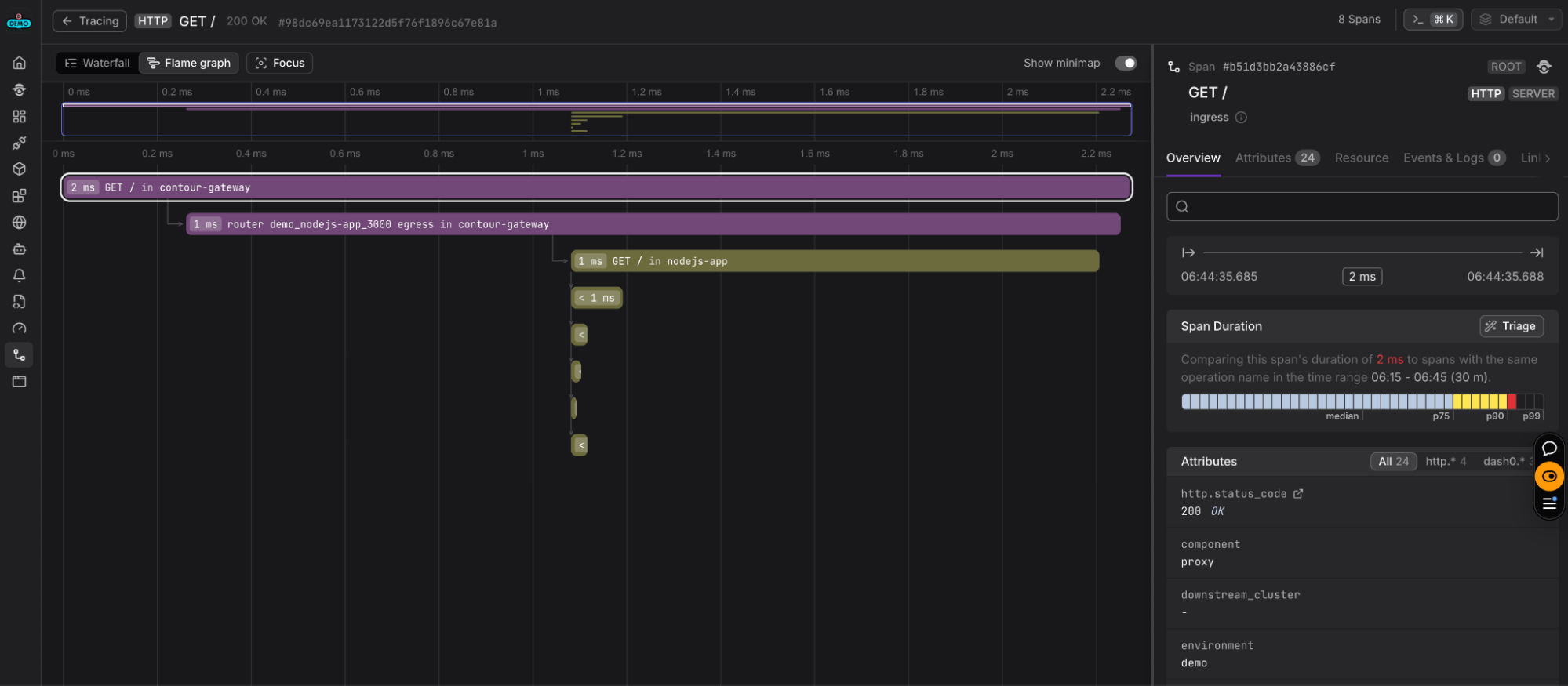Click the '8 Spans' count text

pos(1359,20)
